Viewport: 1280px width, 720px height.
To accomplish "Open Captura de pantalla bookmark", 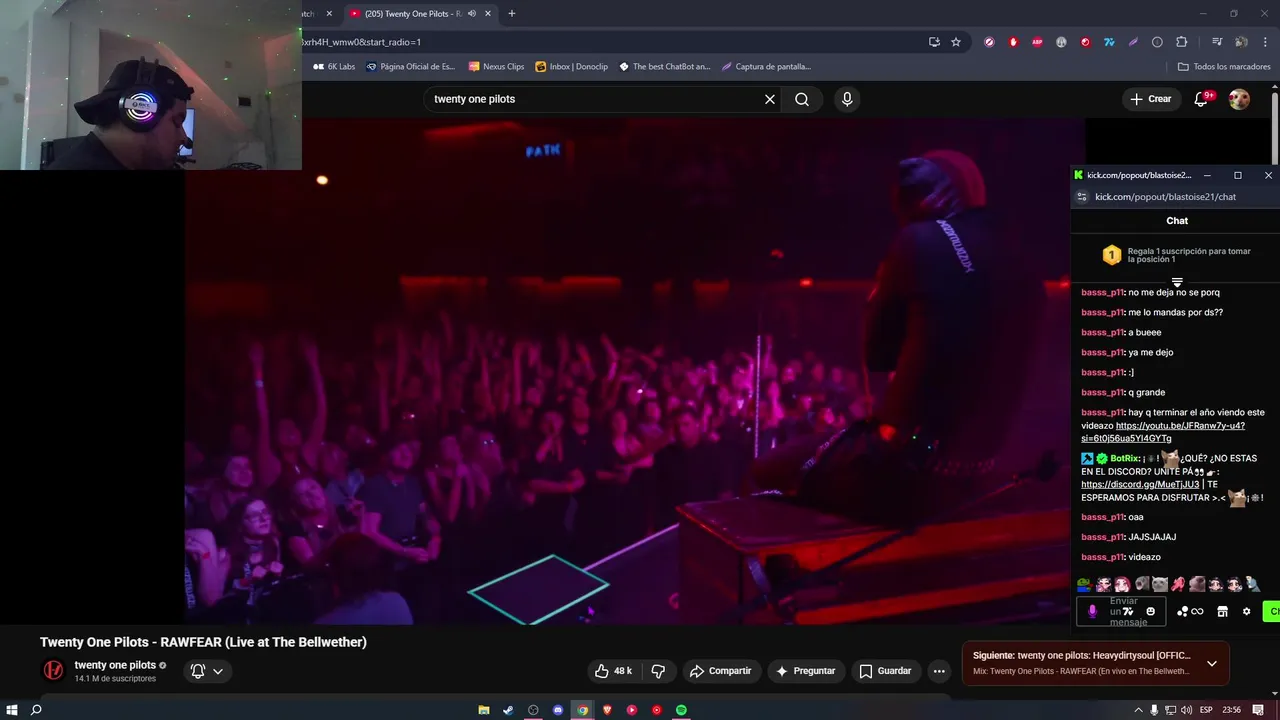I will pos(766,67).
